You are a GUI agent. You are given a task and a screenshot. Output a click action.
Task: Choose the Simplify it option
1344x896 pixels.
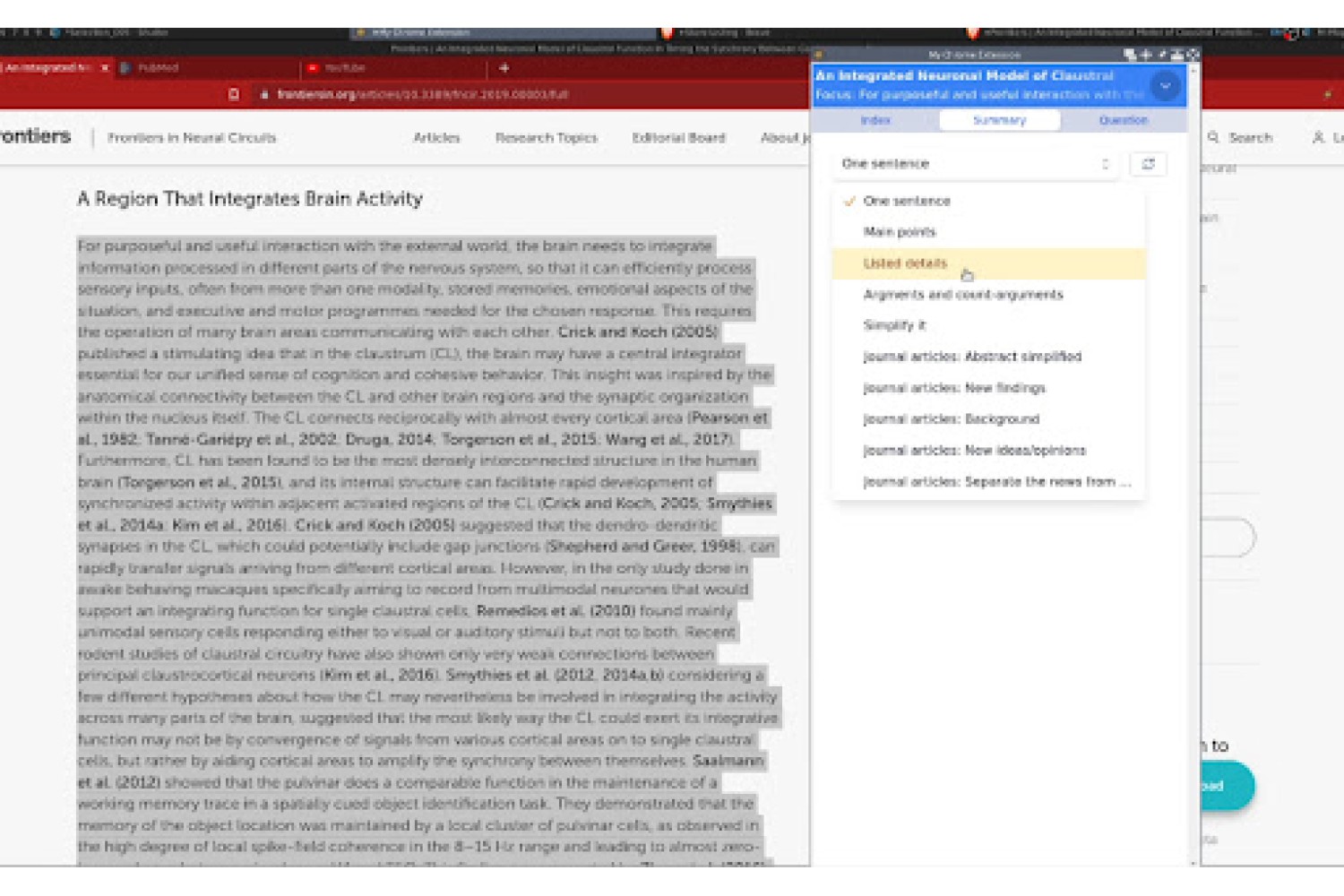[988, 325]
